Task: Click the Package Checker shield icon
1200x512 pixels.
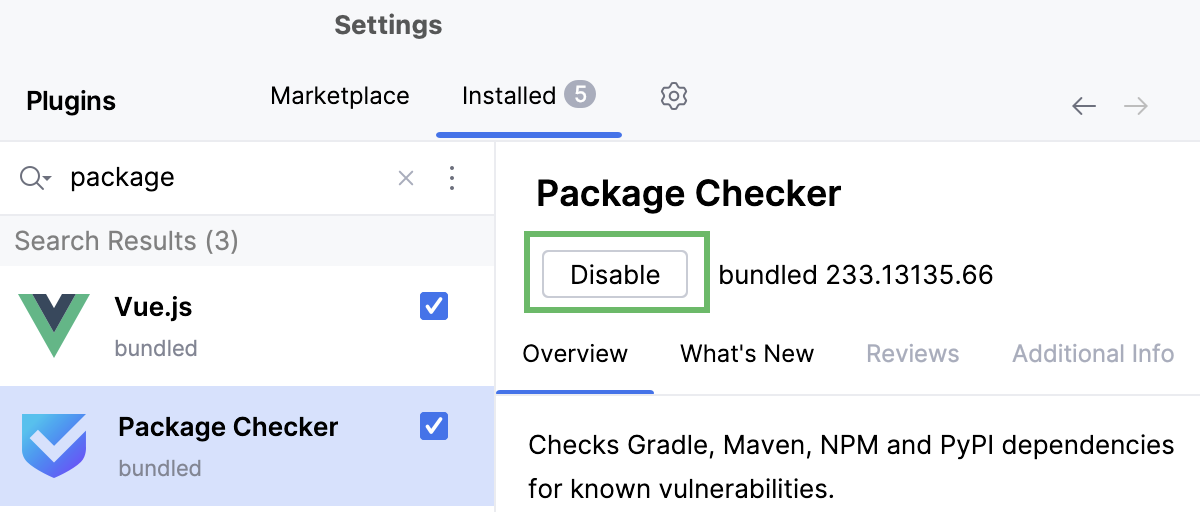Action: 54,445
